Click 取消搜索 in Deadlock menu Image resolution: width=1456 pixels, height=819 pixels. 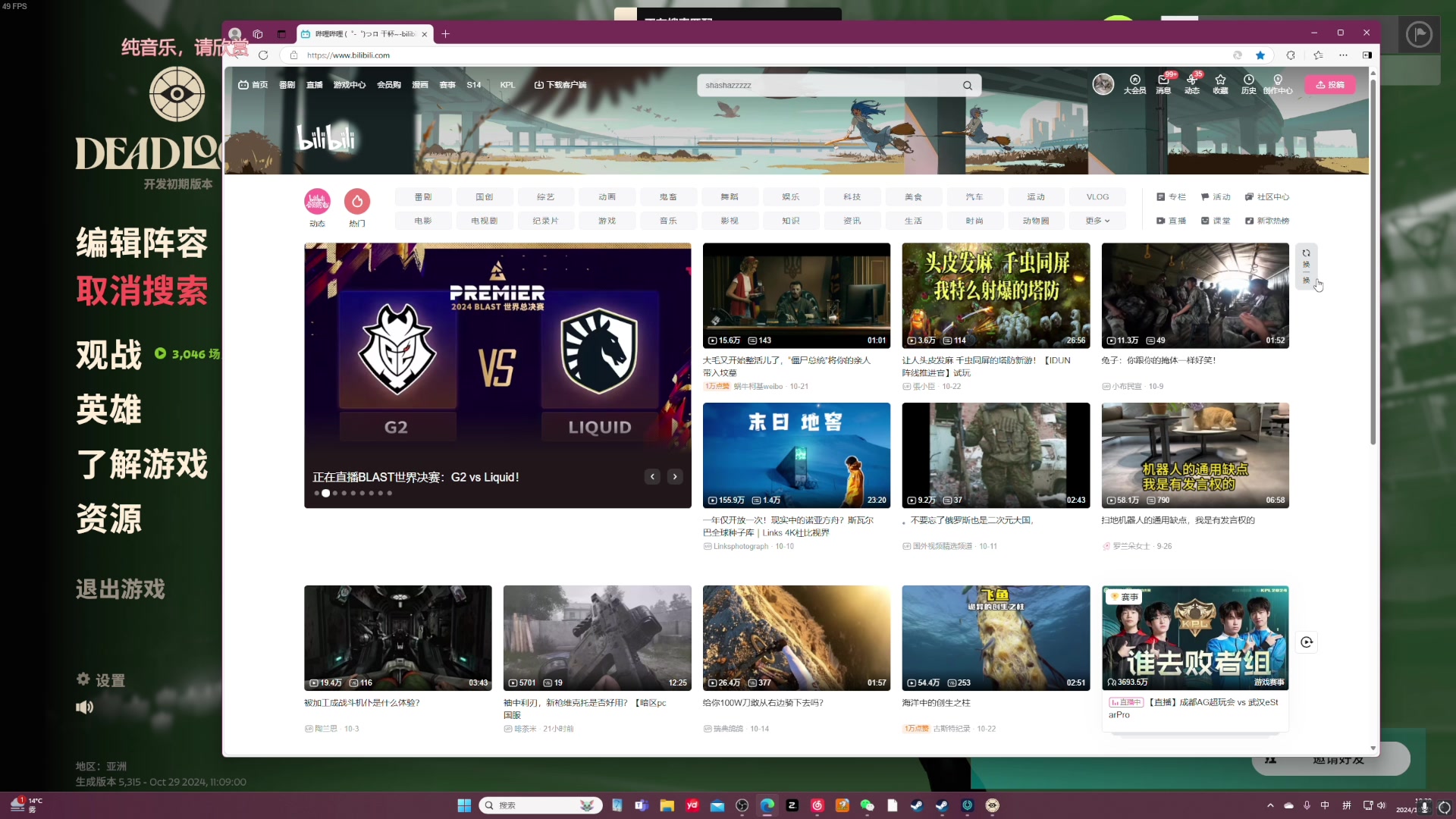142,290
